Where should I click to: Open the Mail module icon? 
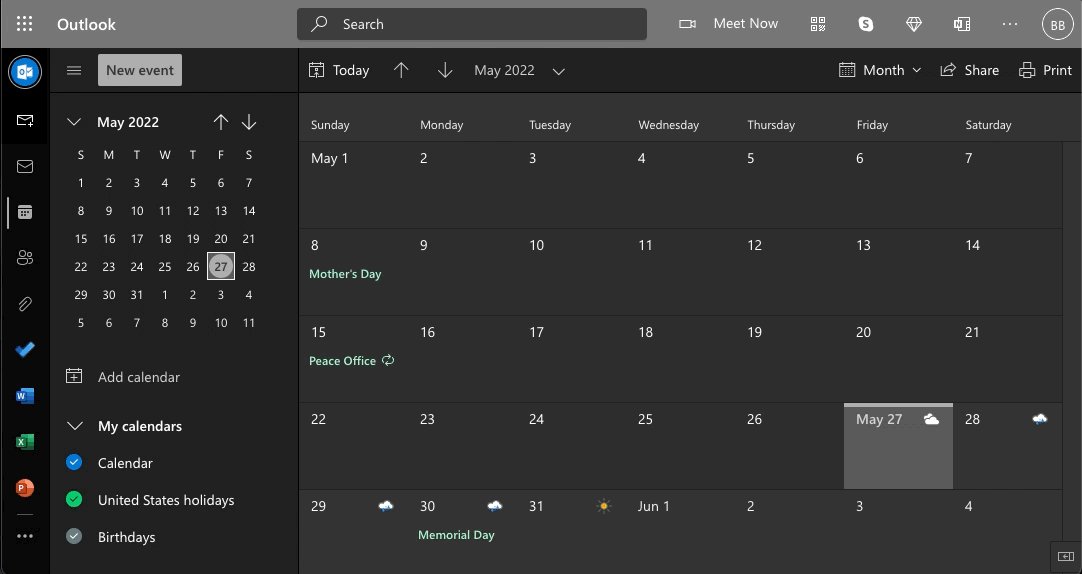[25, 166]
